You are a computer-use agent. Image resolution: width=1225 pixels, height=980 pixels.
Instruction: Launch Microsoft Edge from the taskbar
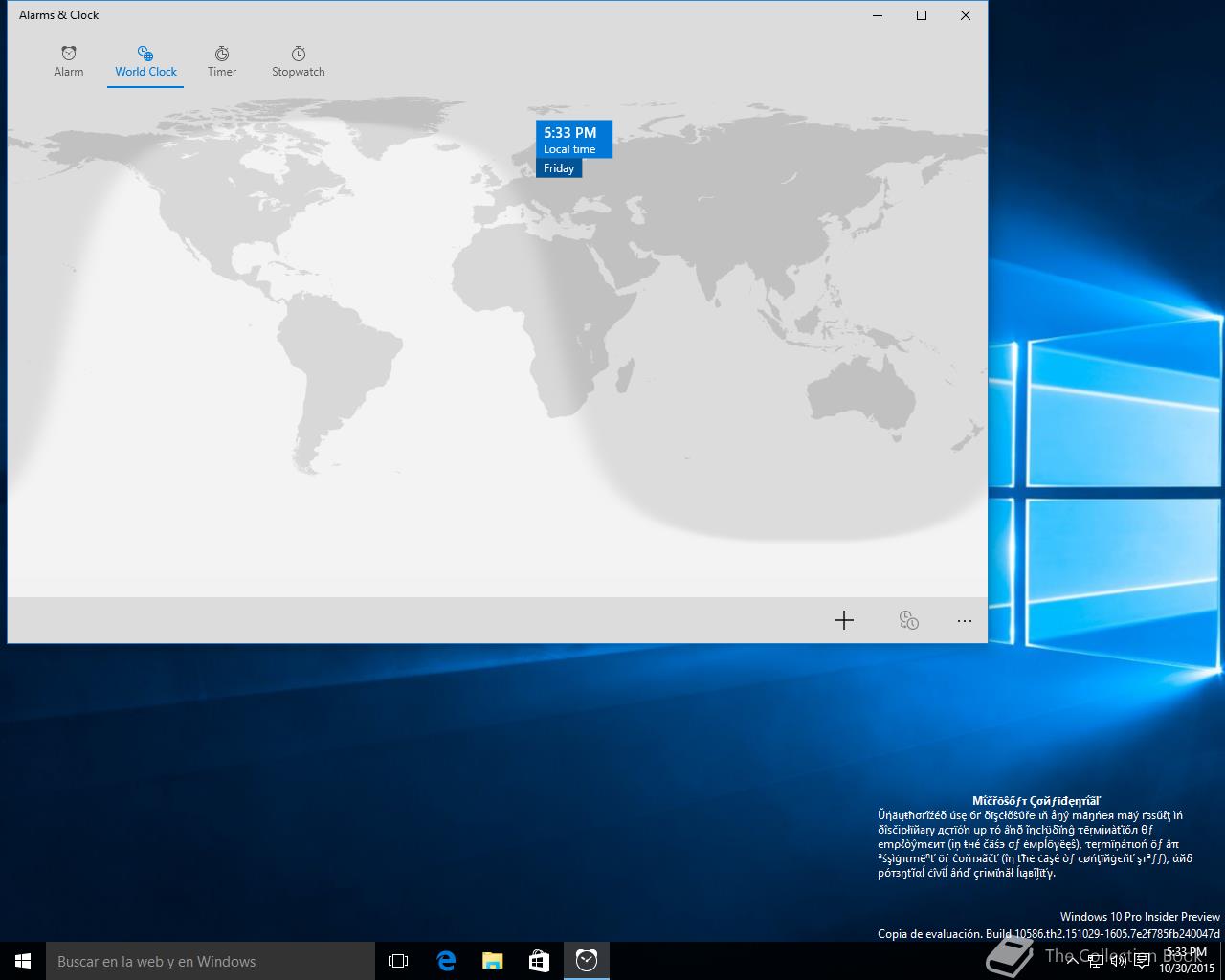point(446,961)
